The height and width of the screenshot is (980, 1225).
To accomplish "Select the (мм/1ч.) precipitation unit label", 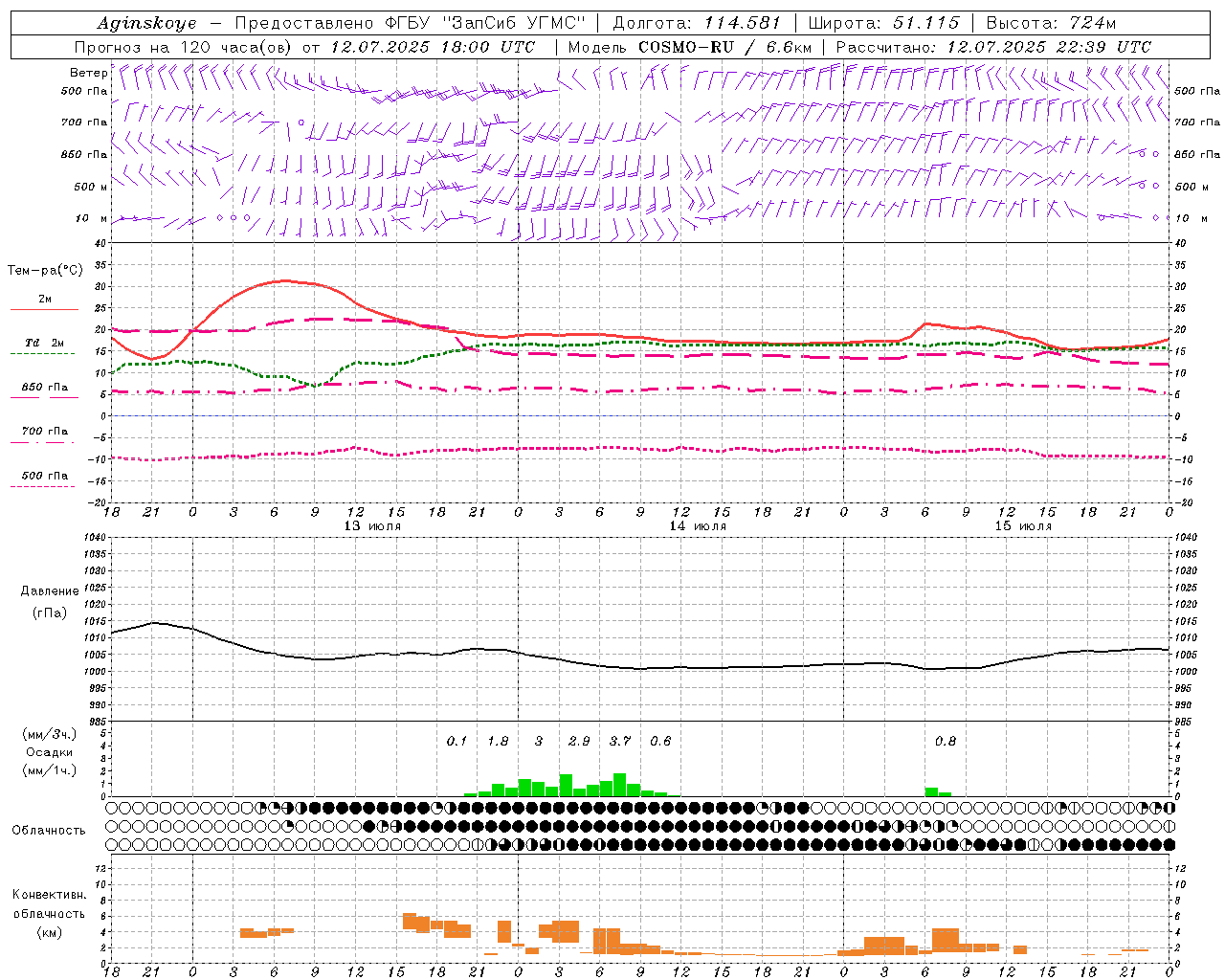I will click(50, 770).
